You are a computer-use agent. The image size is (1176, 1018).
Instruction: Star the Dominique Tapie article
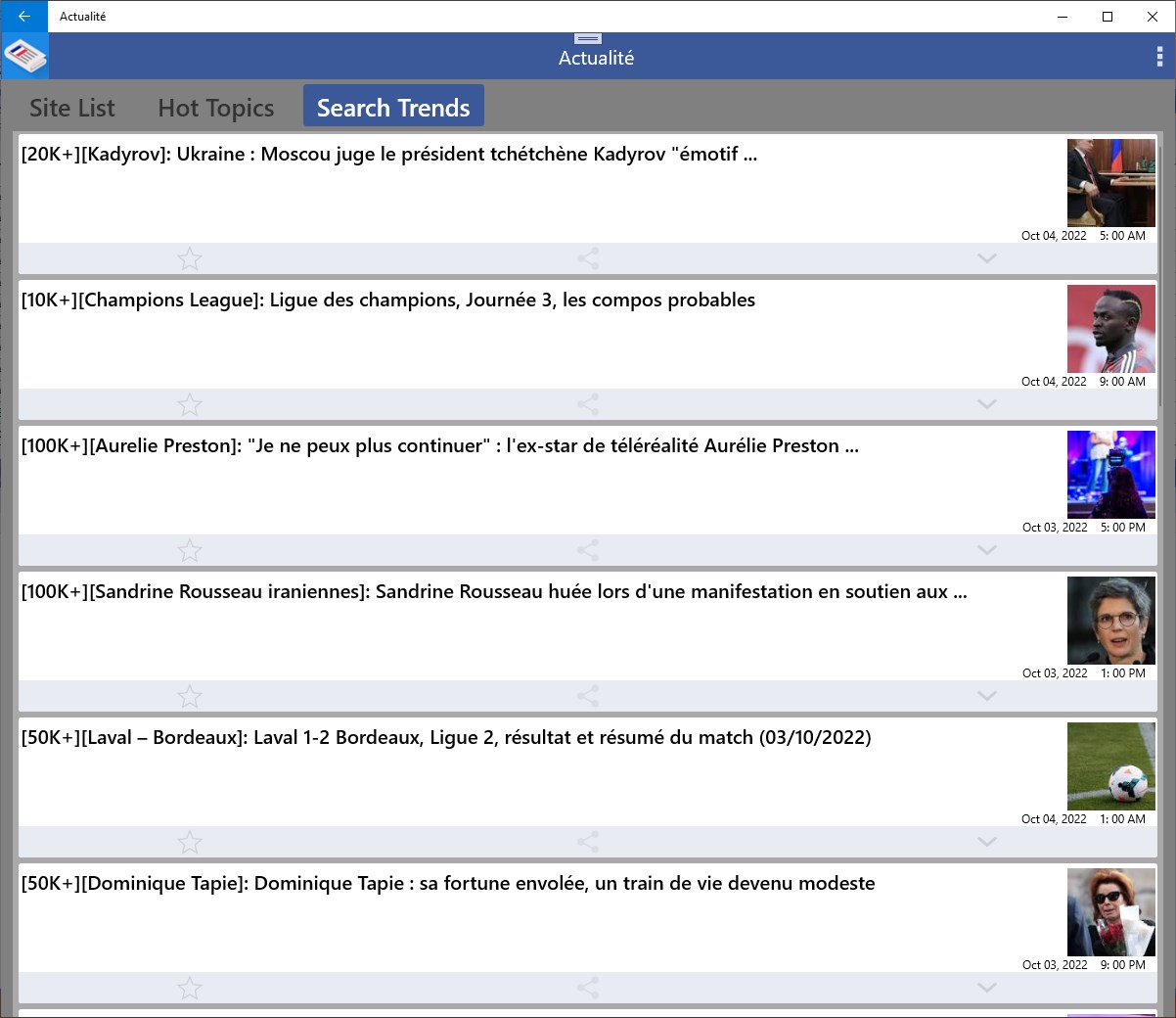coord(190,988)
